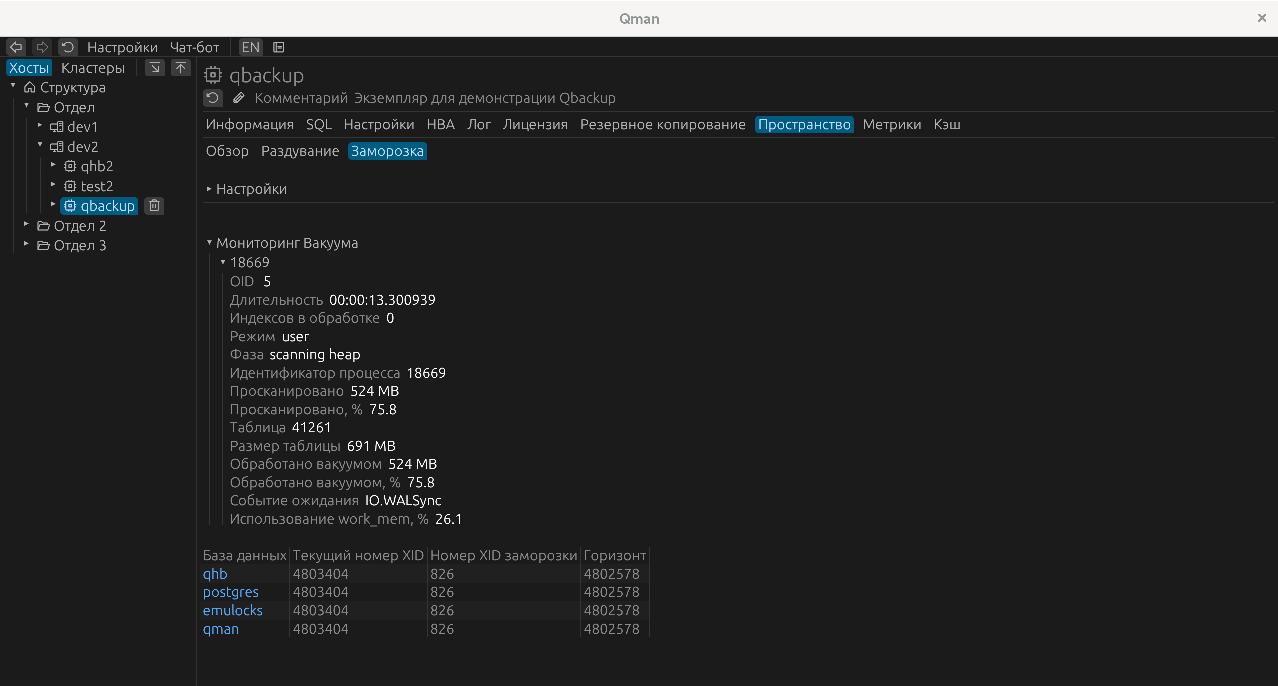
Task: Switch to the Раздувание subtab
Action: tap(300, 151)
